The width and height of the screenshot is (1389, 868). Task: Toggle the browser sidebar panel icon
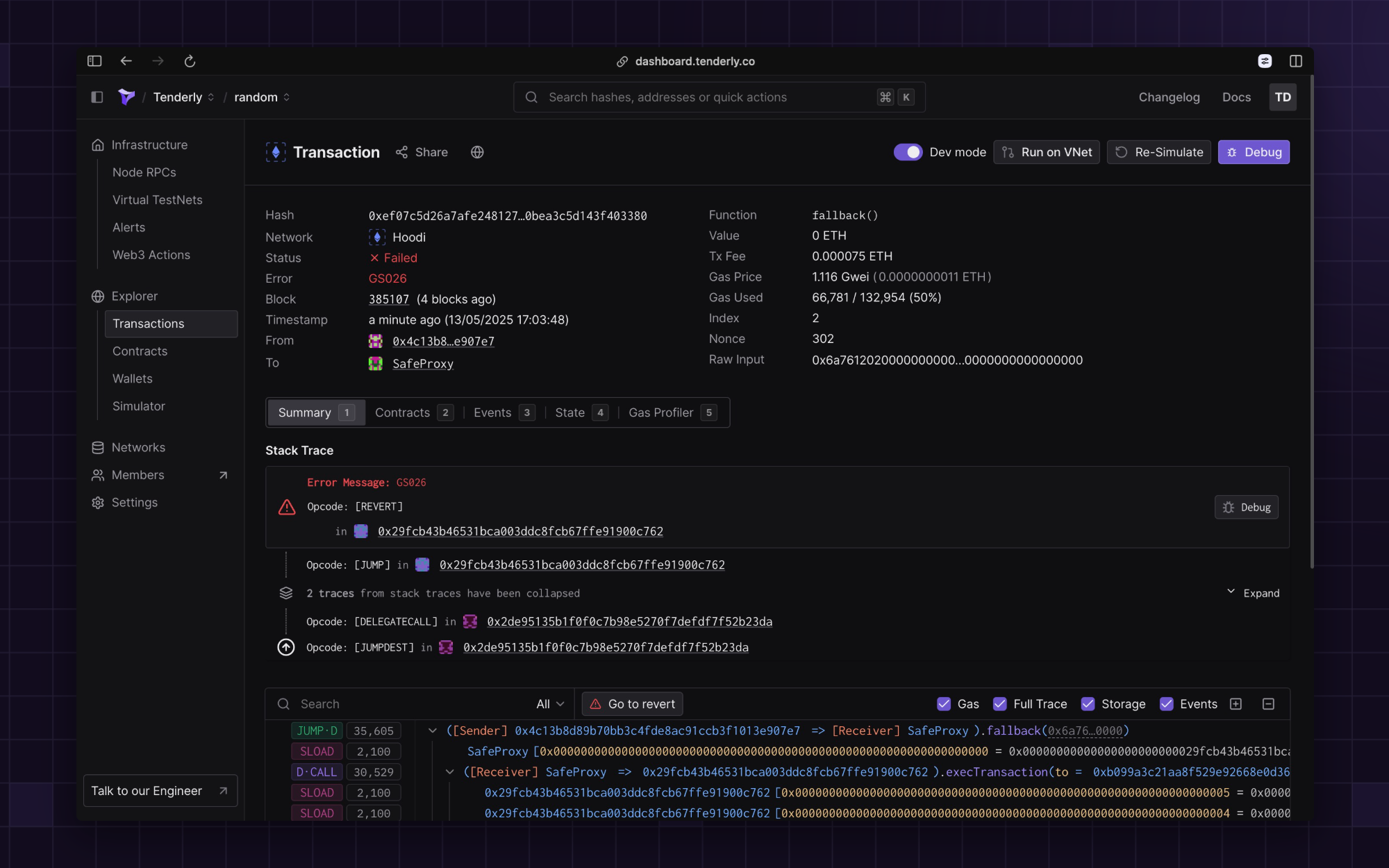coord(94,61)
